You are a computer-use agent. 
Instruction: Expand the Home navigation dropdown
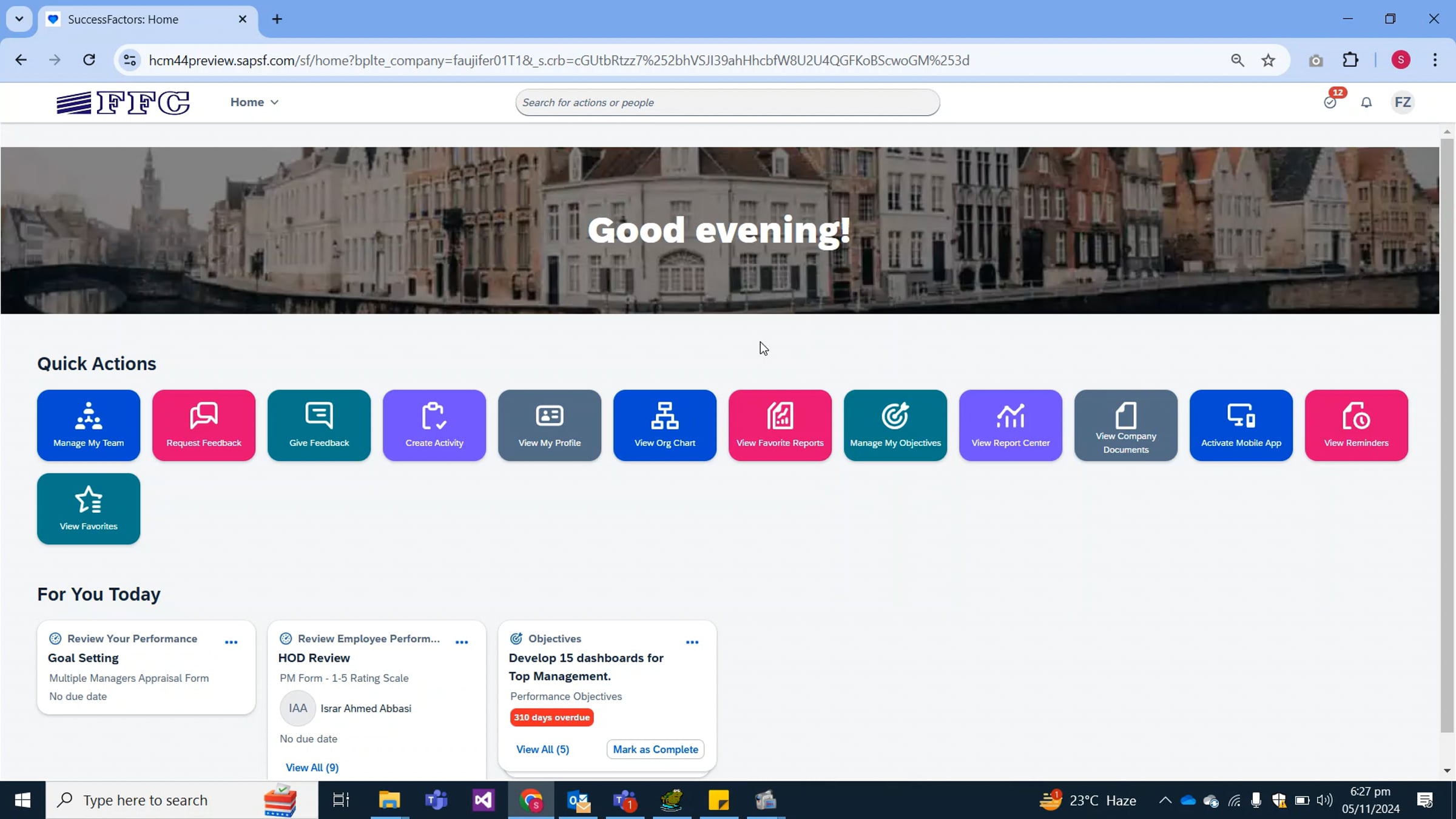point(254,102)
